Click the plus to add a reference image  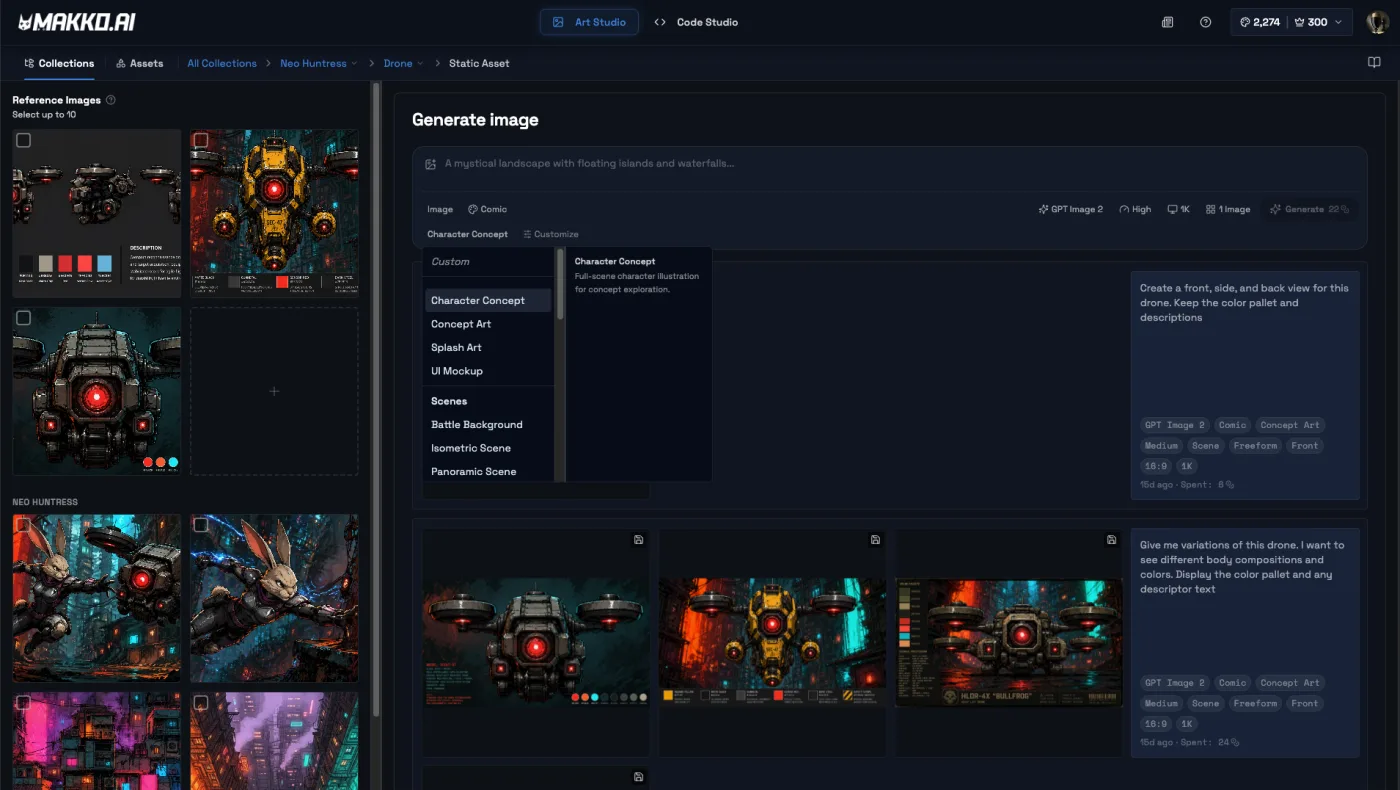point(274,391)
